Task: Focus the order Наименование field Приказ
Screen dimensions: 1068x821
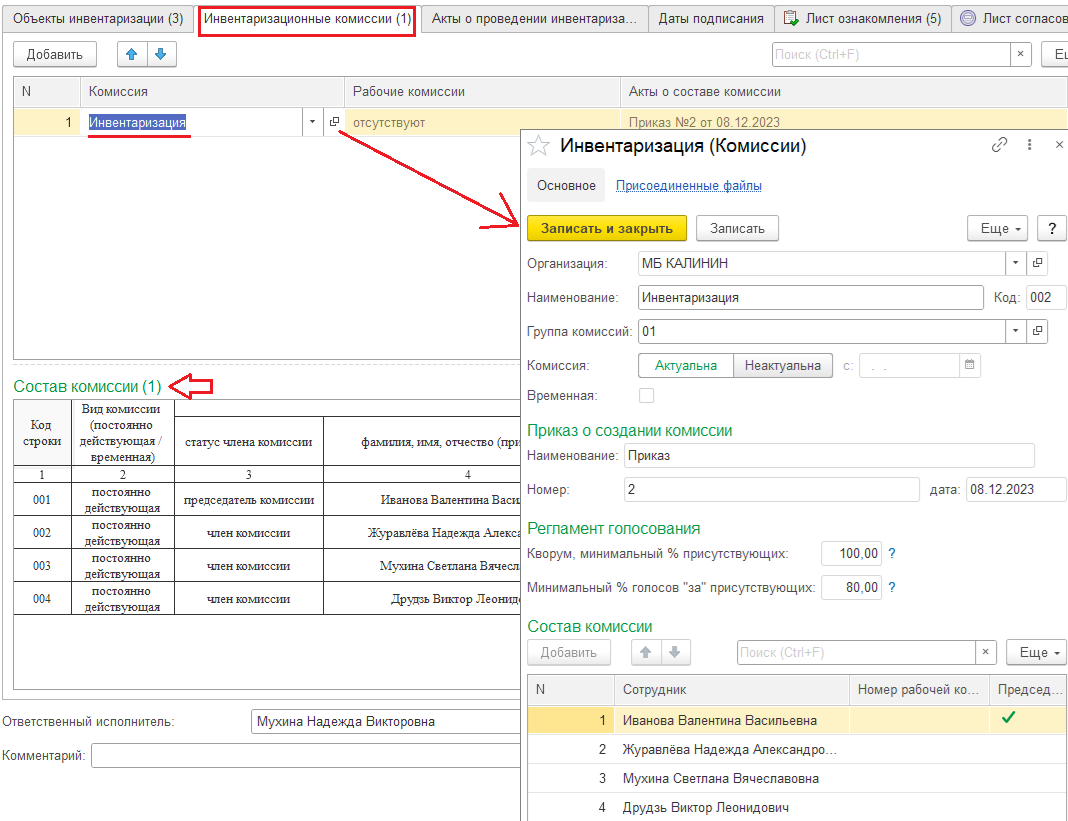Action: (x=829, y=455)
